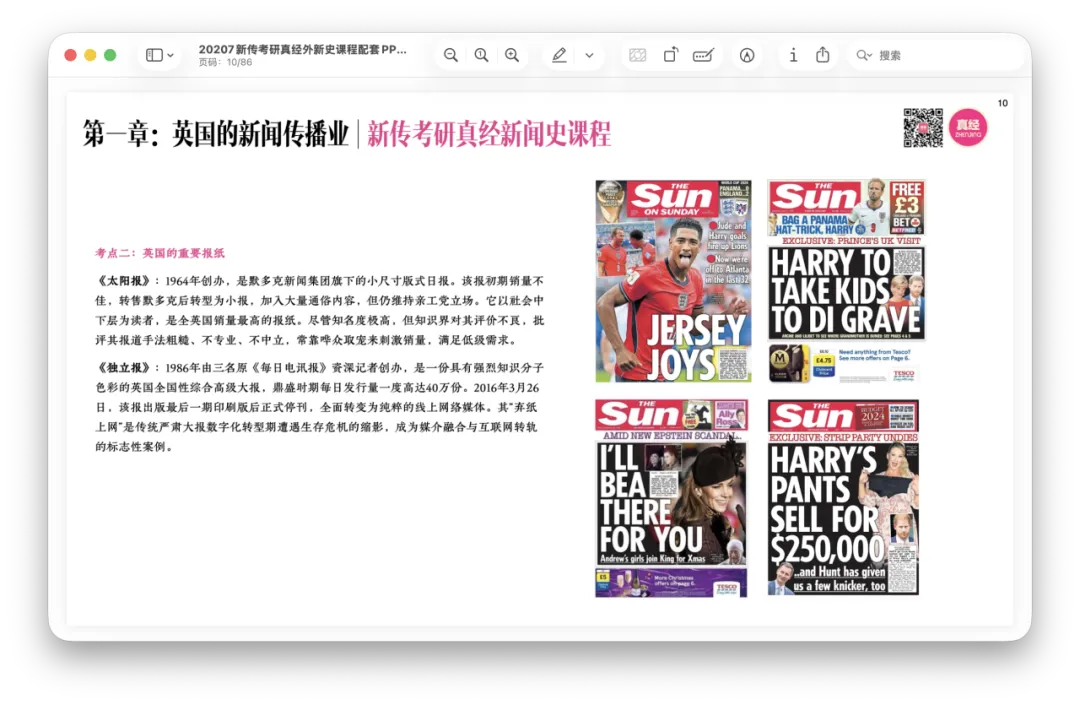Screen dimensions: 1080x705
Task: Zoom out with the minus magnifier
Action: click(x=450, y=55)
